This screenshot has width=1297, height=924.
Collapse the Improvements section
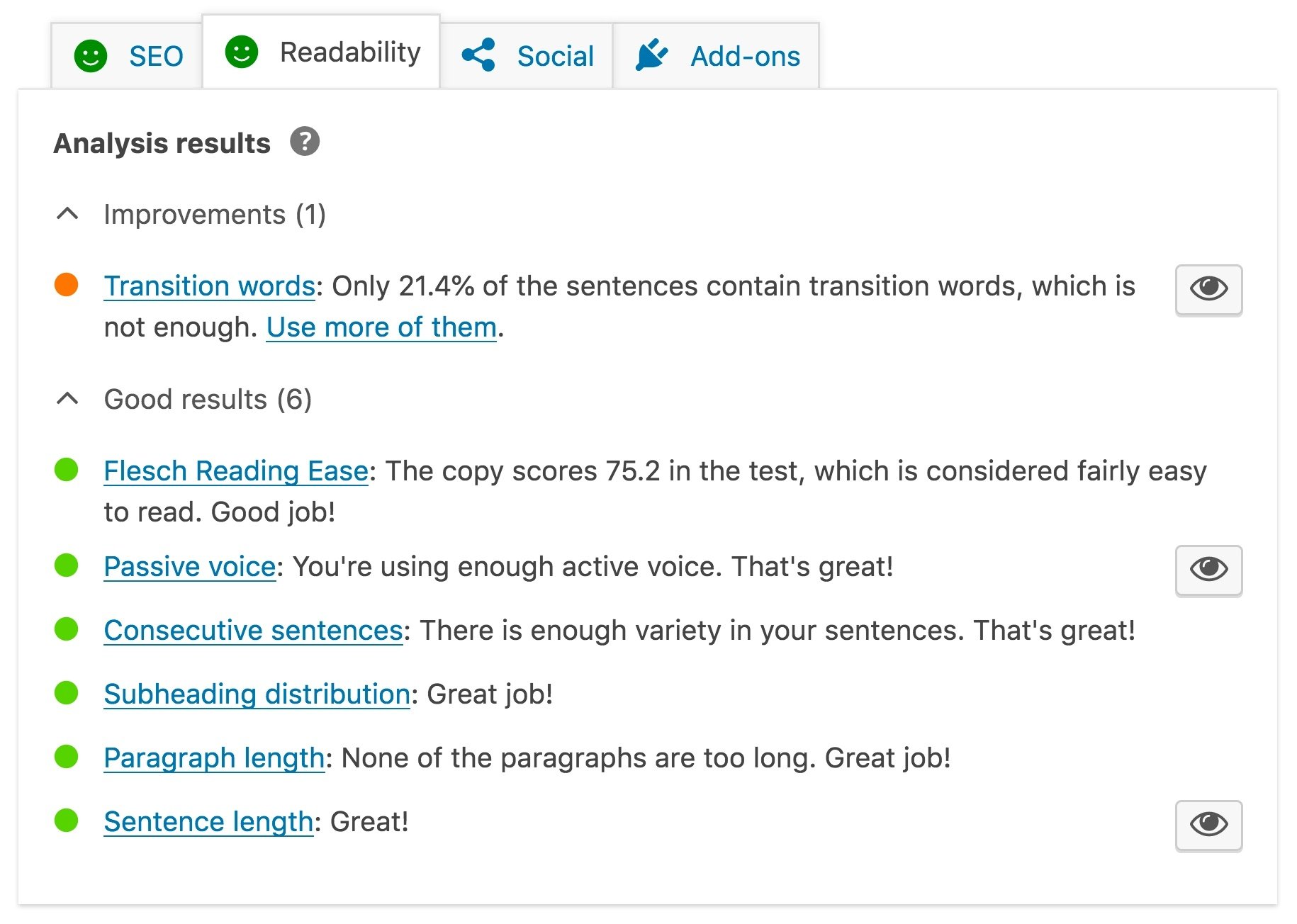pos(68,213)
